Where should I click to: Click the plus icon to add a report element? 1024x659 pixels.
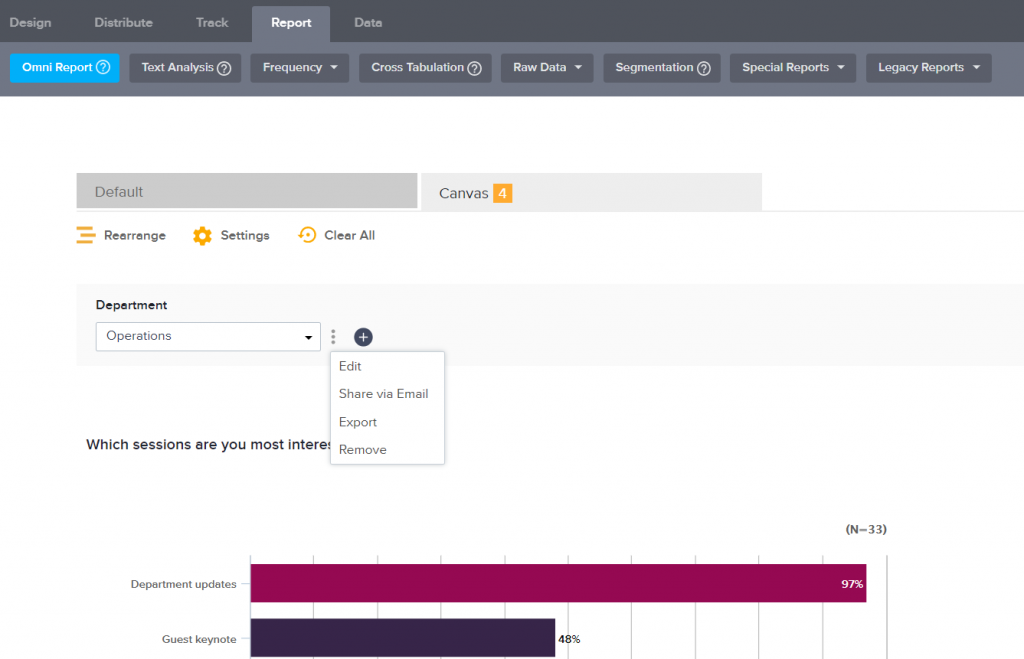[363, 337]
